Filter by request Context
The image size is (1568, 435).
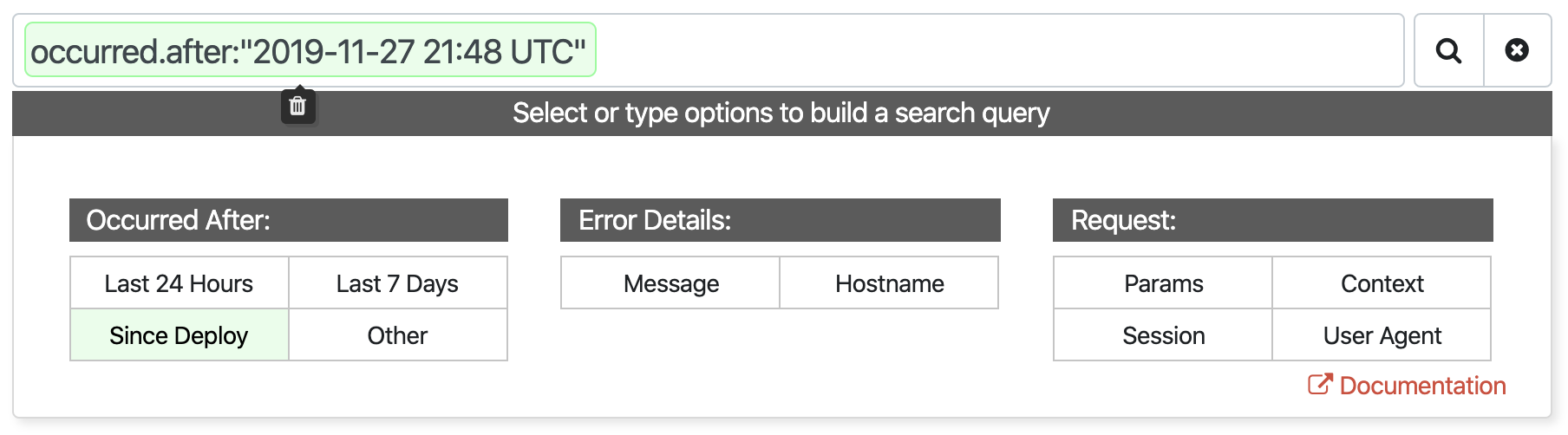[1382, 283]
